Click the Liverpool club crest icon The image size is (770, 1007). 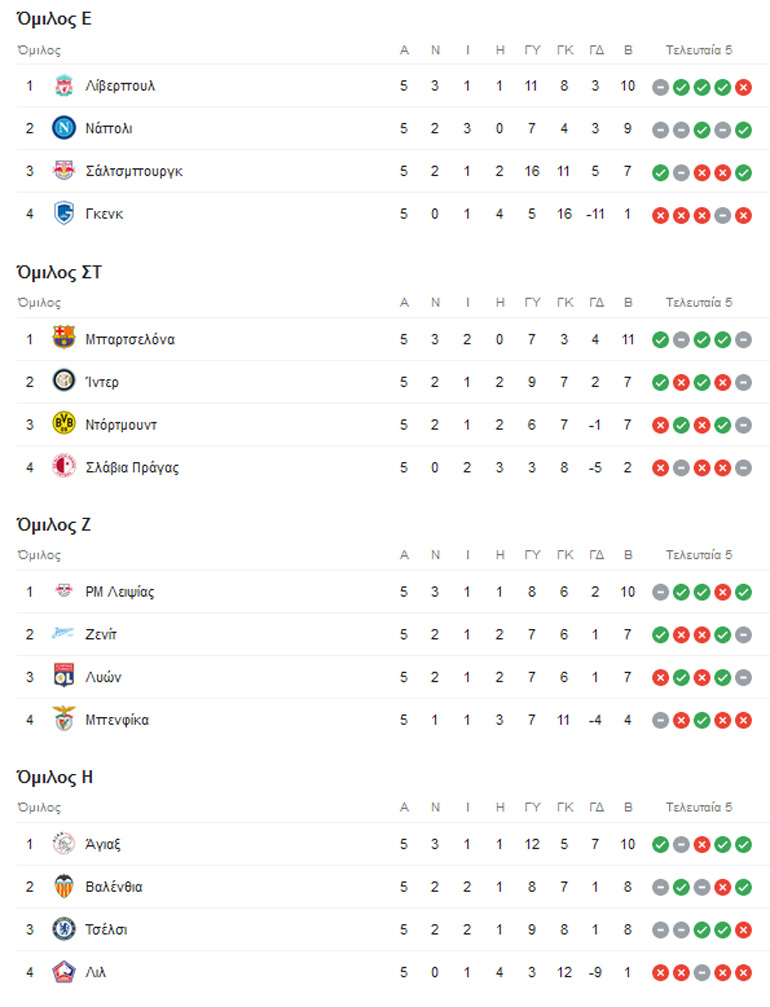64,86
